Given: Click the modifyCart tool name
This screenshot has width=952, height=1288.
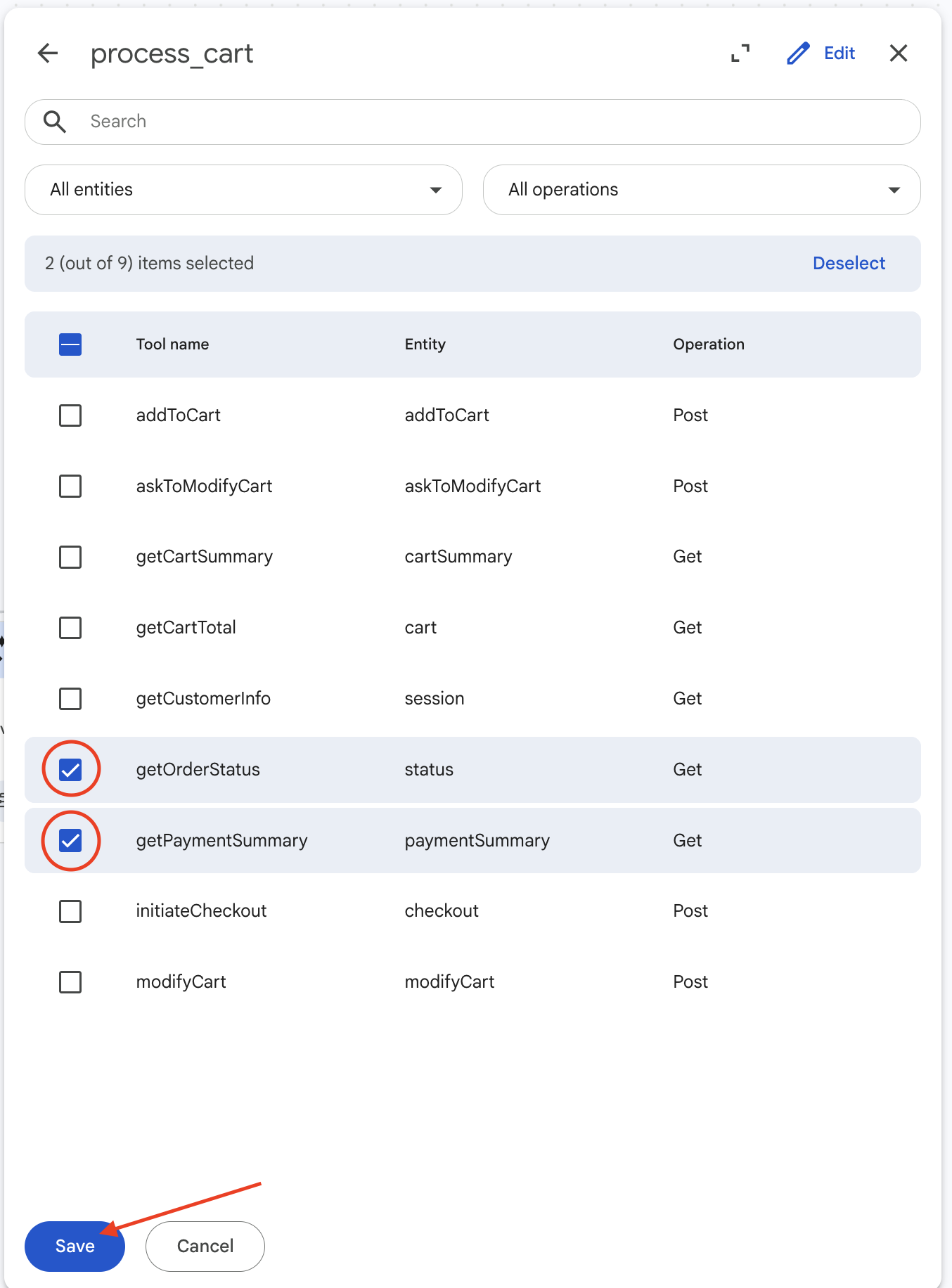Looking at the screenshot, I should 181,982.
